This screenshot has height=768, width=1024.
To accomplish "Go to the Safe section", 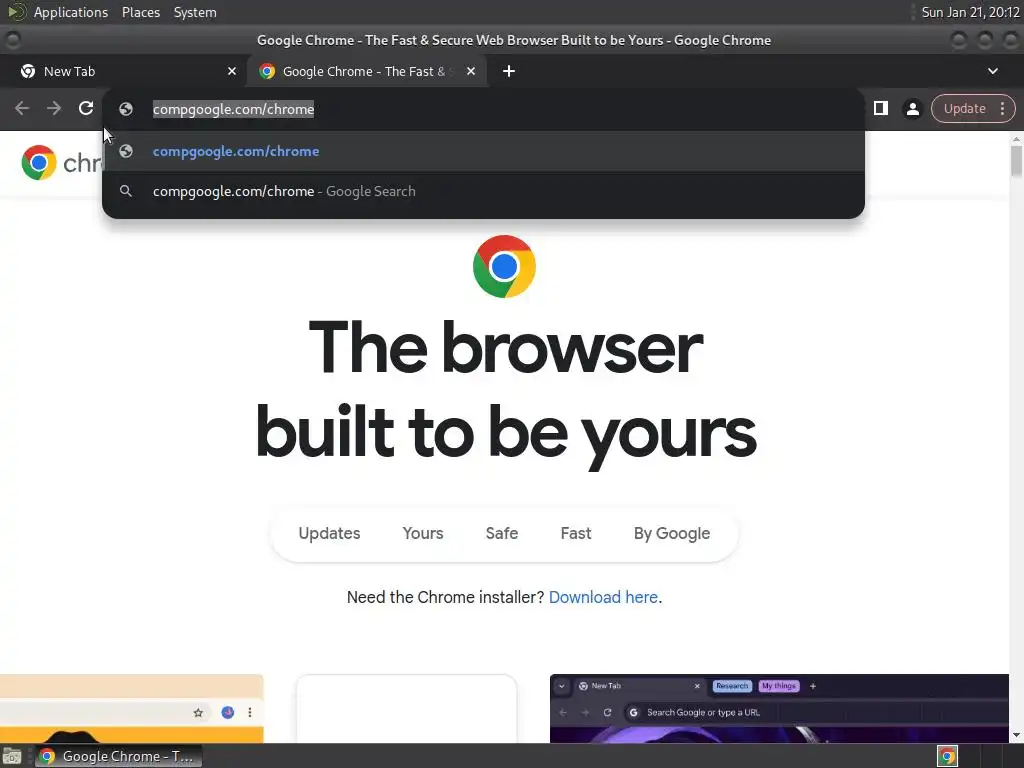I will (x=502, y=534).
